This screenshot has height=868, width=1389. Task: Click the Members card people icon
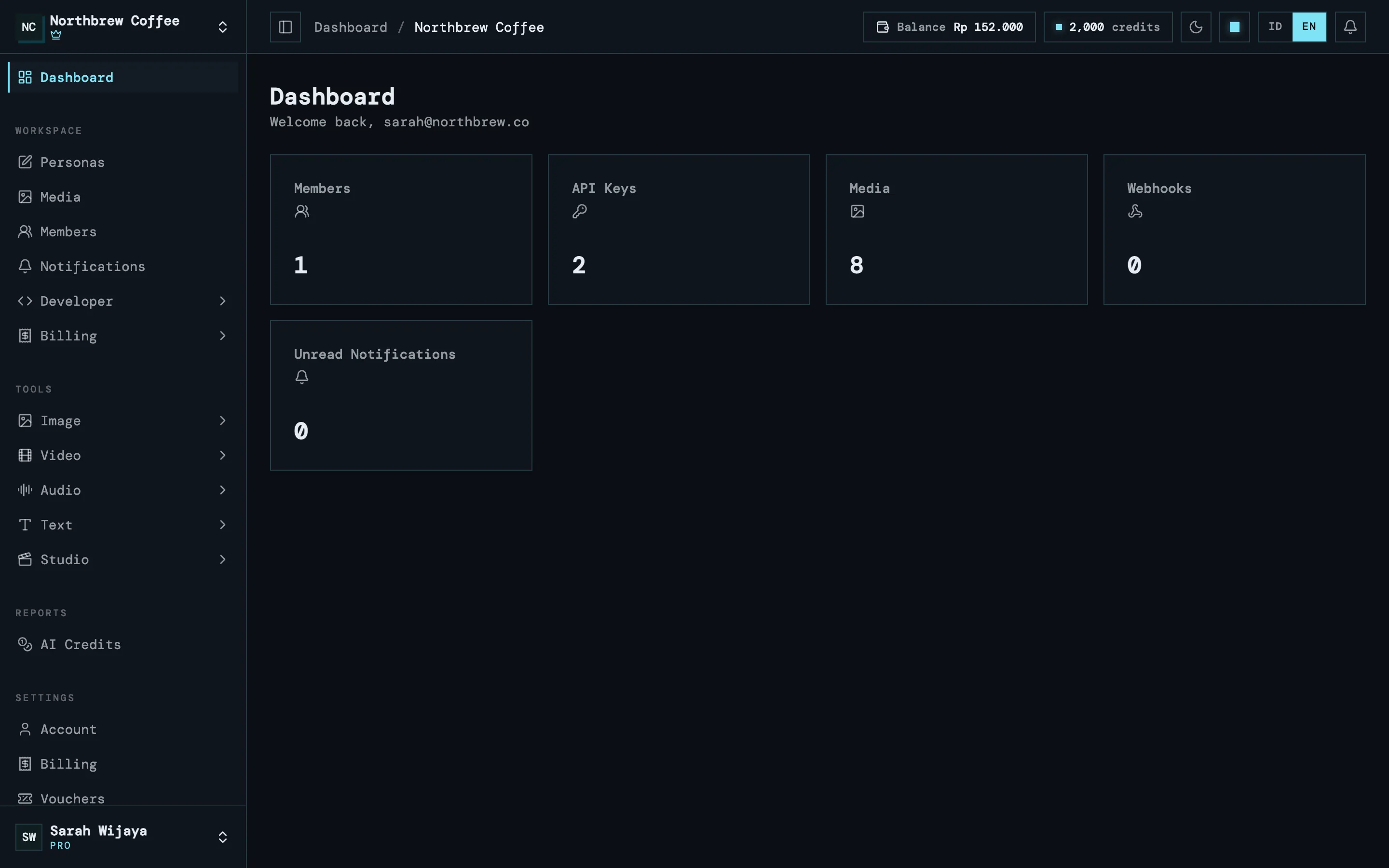pos(302,211)
